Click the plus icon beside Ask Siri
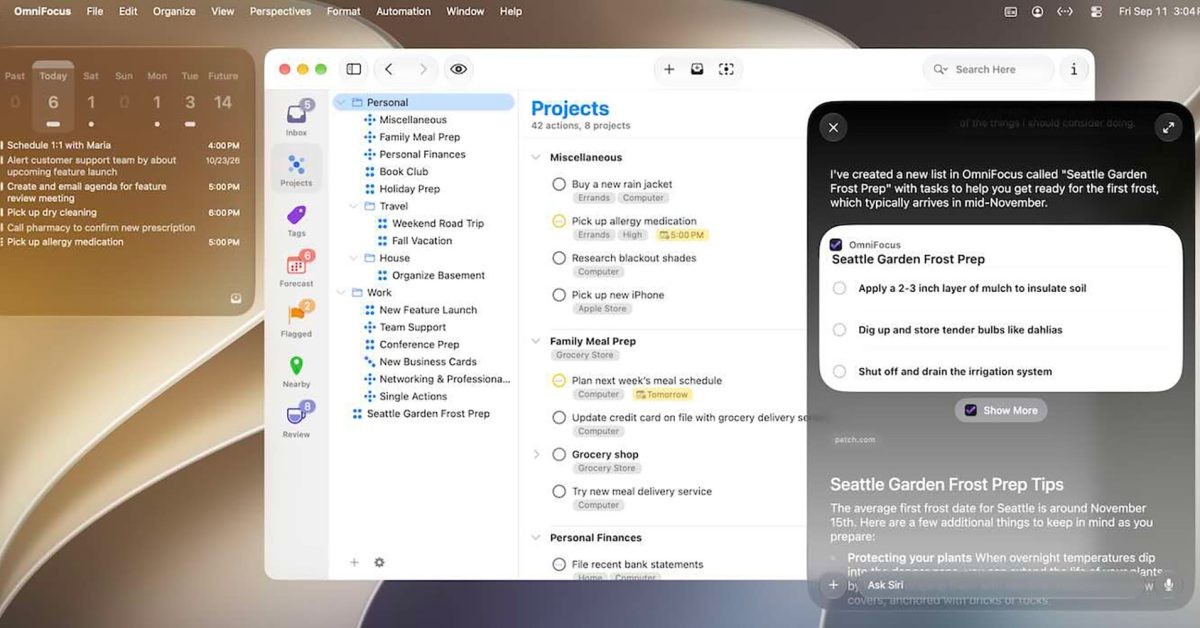Screen dimensions: 1200x628 (833, 585)
